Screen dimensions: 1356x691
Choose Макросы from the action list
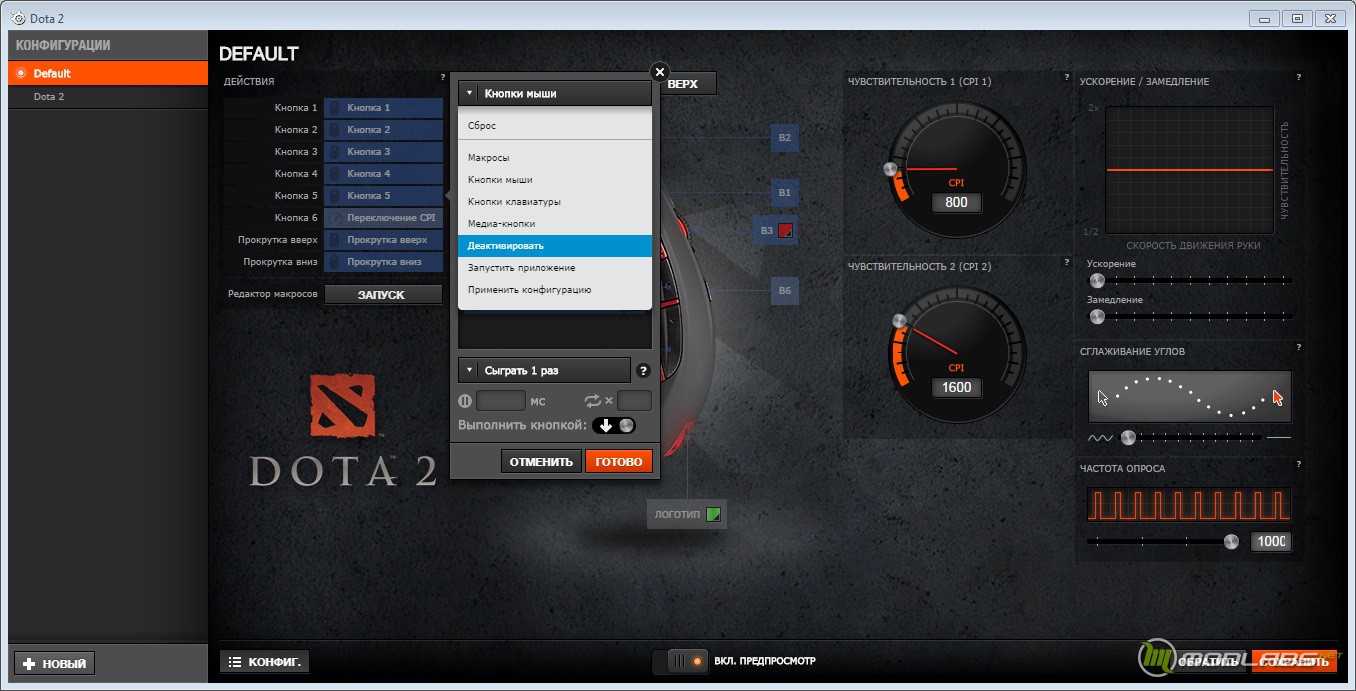pos(555,158)
